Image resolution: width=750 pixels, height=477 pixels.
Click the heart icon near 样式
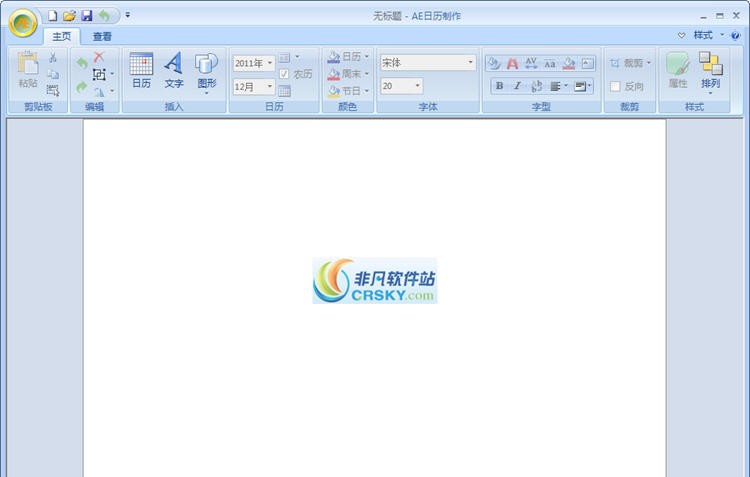coord(682,35)
